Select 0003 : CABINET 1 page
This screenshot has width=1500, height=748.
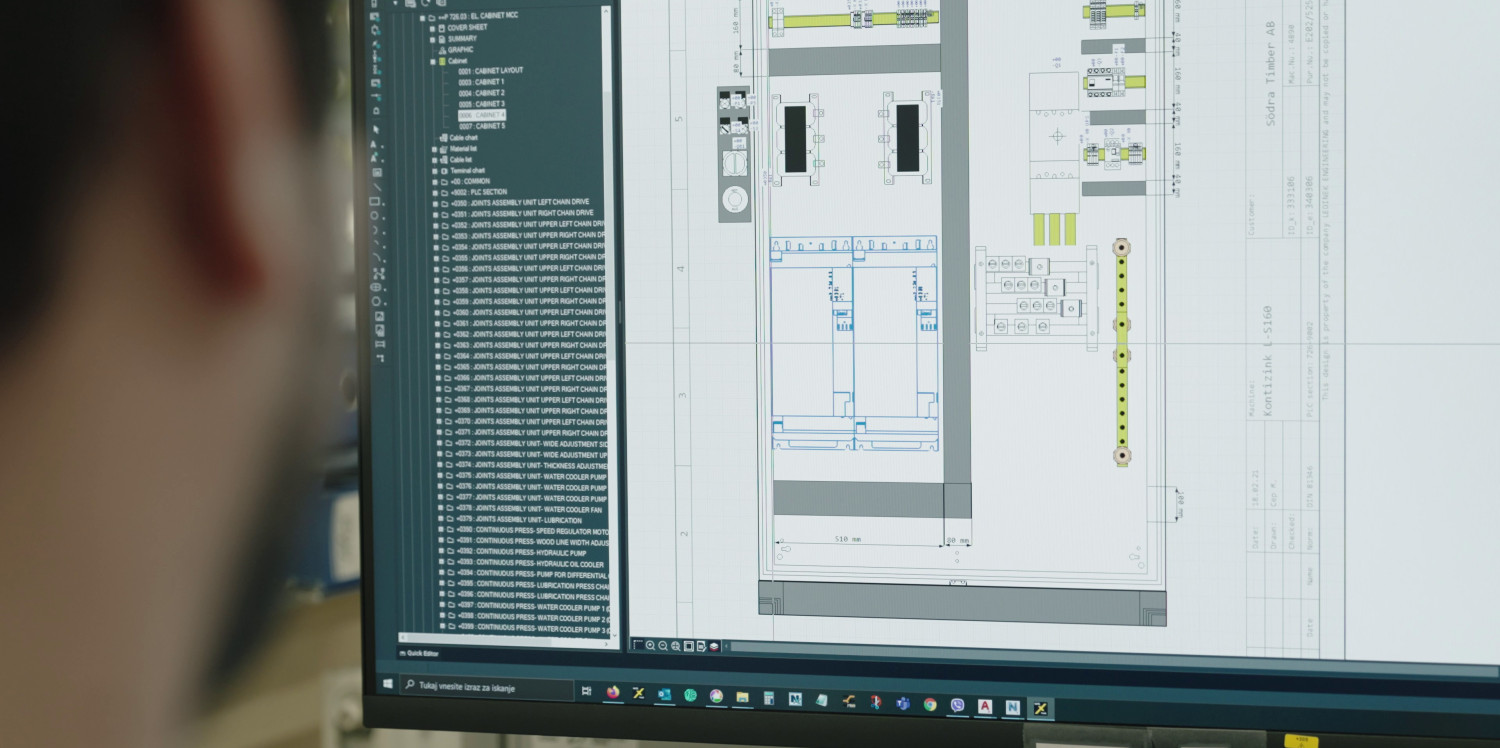coord(481,82)
